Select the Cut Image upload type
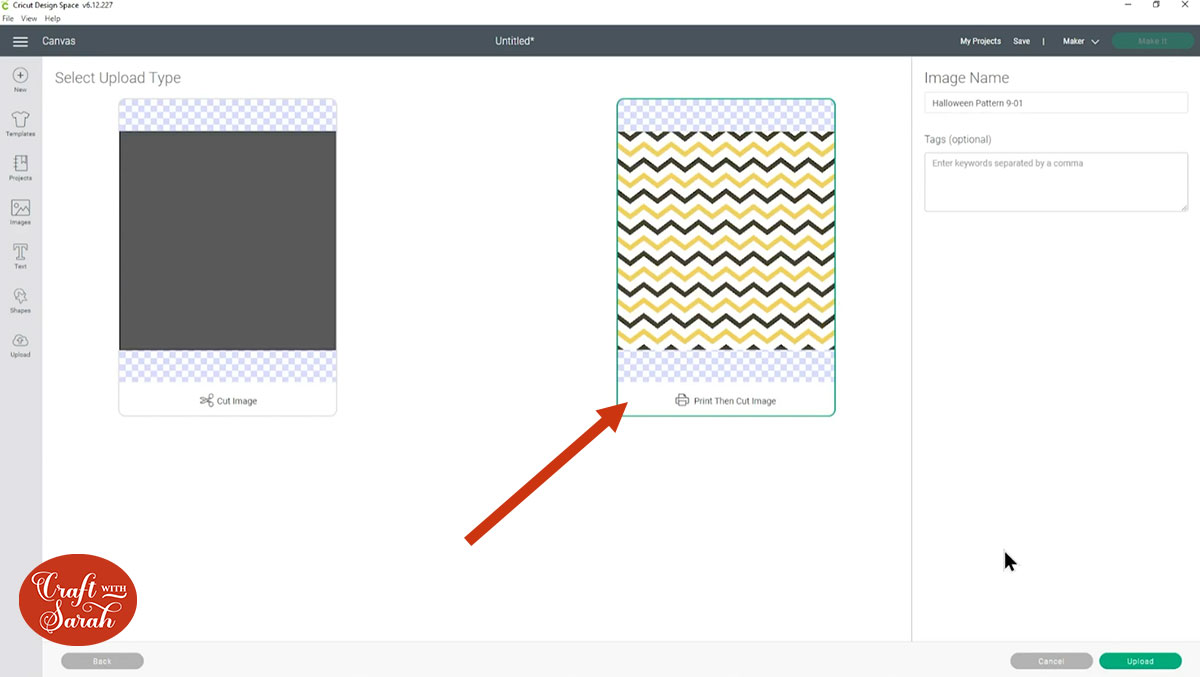The height and width of the screenshot is (677, 1200). click(228, 257)
